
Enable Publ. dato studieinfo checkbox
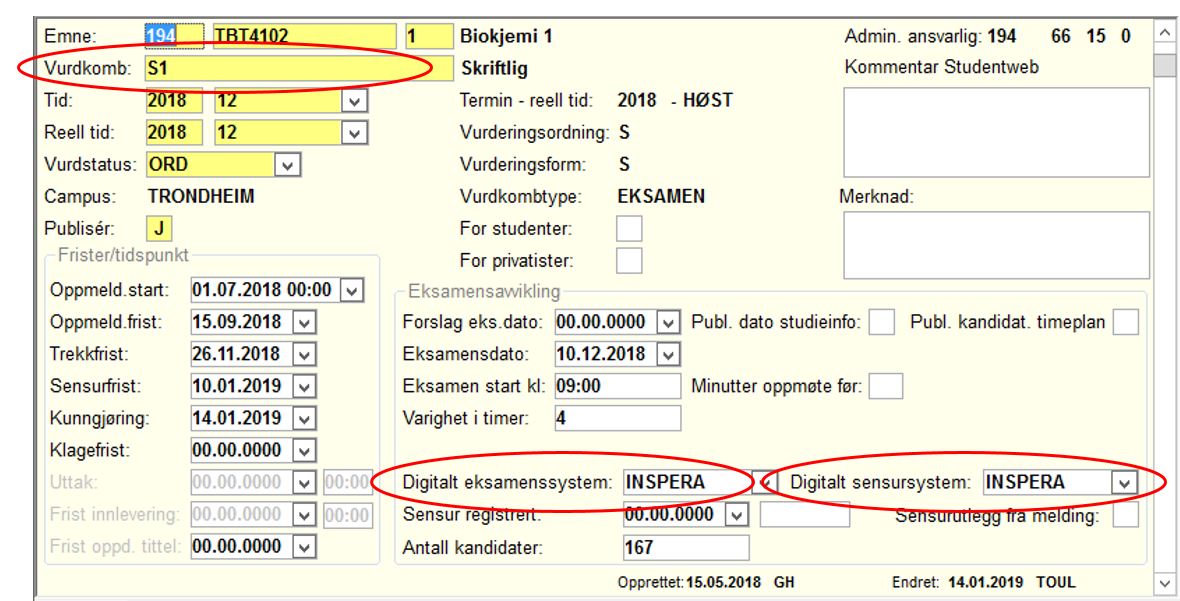881,322
